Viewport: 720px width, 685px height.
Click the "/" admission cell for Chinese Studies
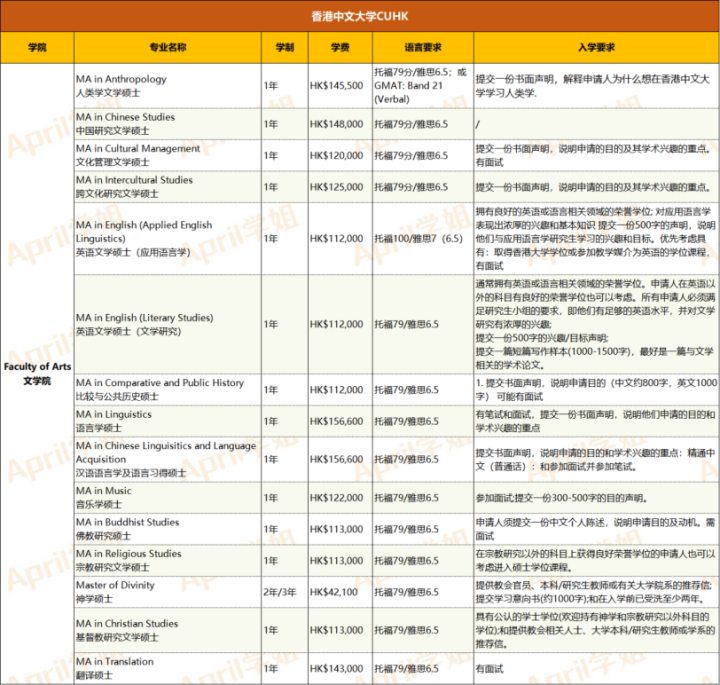pyautogui.click(x=596, y=124)
